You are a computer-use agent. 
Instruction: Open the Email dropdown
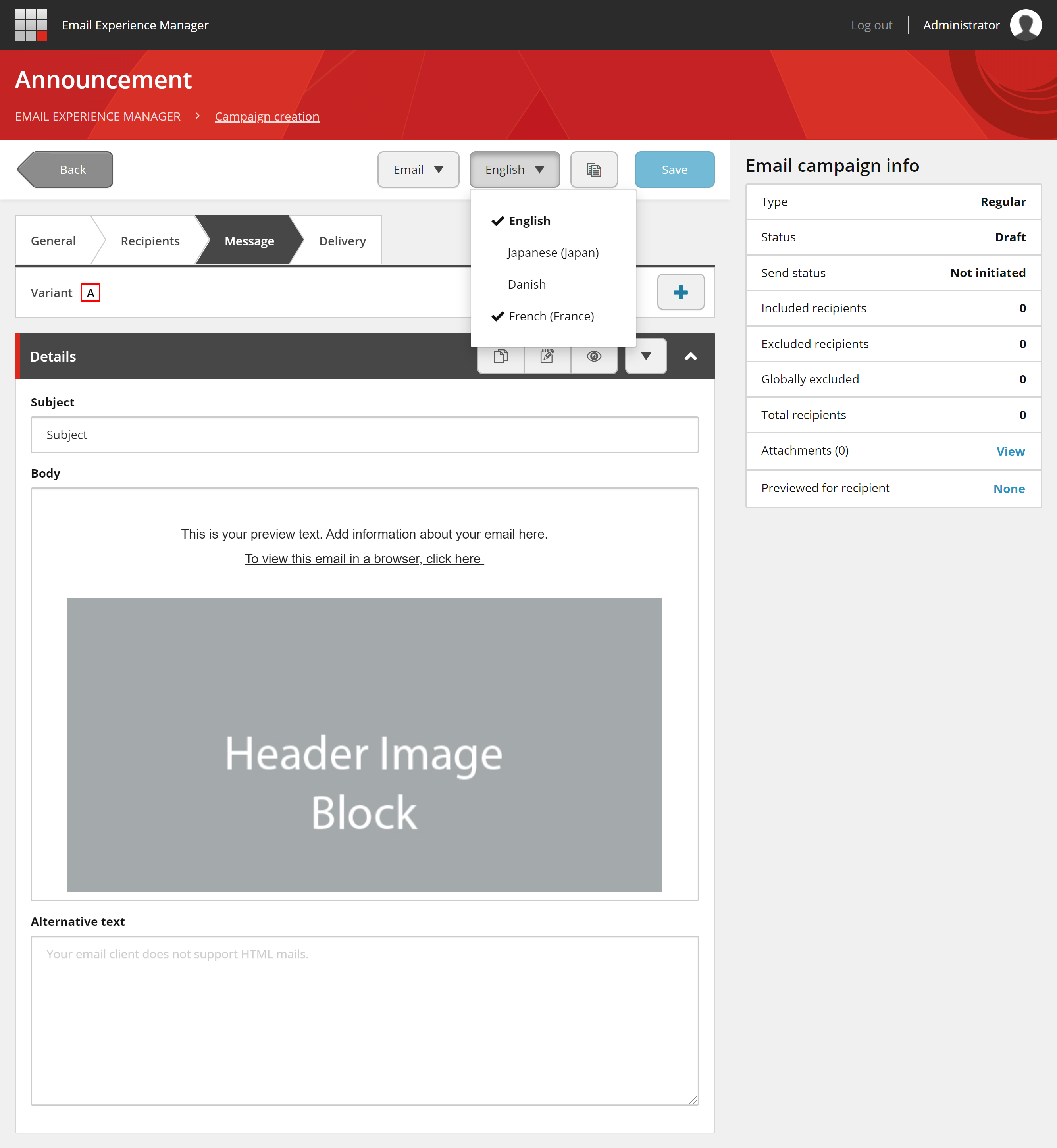tap(418, 170)
